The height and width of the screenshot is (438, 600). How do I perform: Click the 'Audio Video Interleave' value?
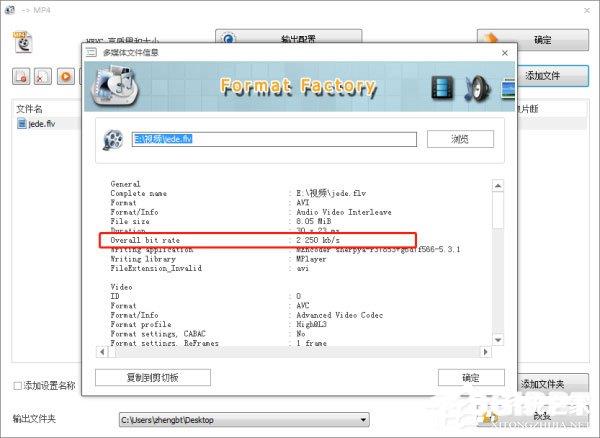coord(344,212)
